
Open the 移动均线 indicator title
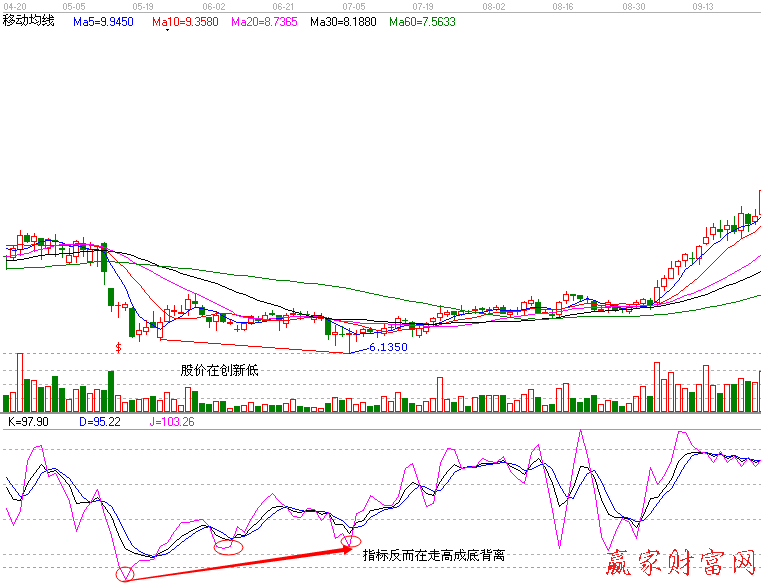click(28, 20)
